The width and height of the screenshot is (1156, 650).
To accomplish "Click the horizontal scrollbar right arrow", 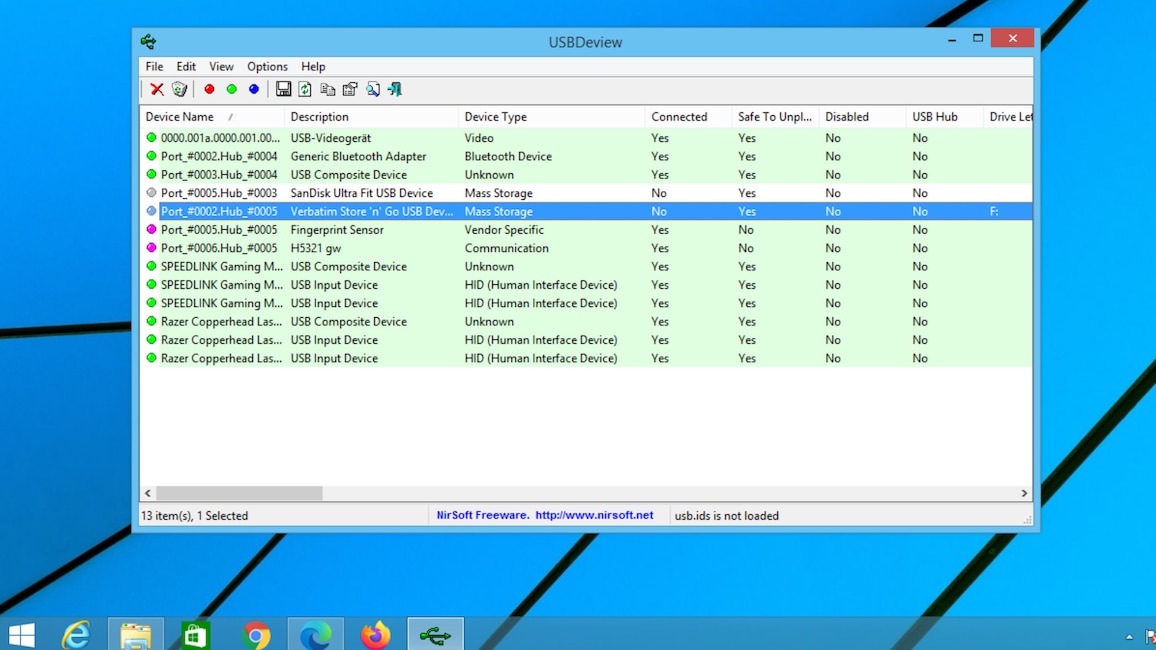I will (1024, 494).
